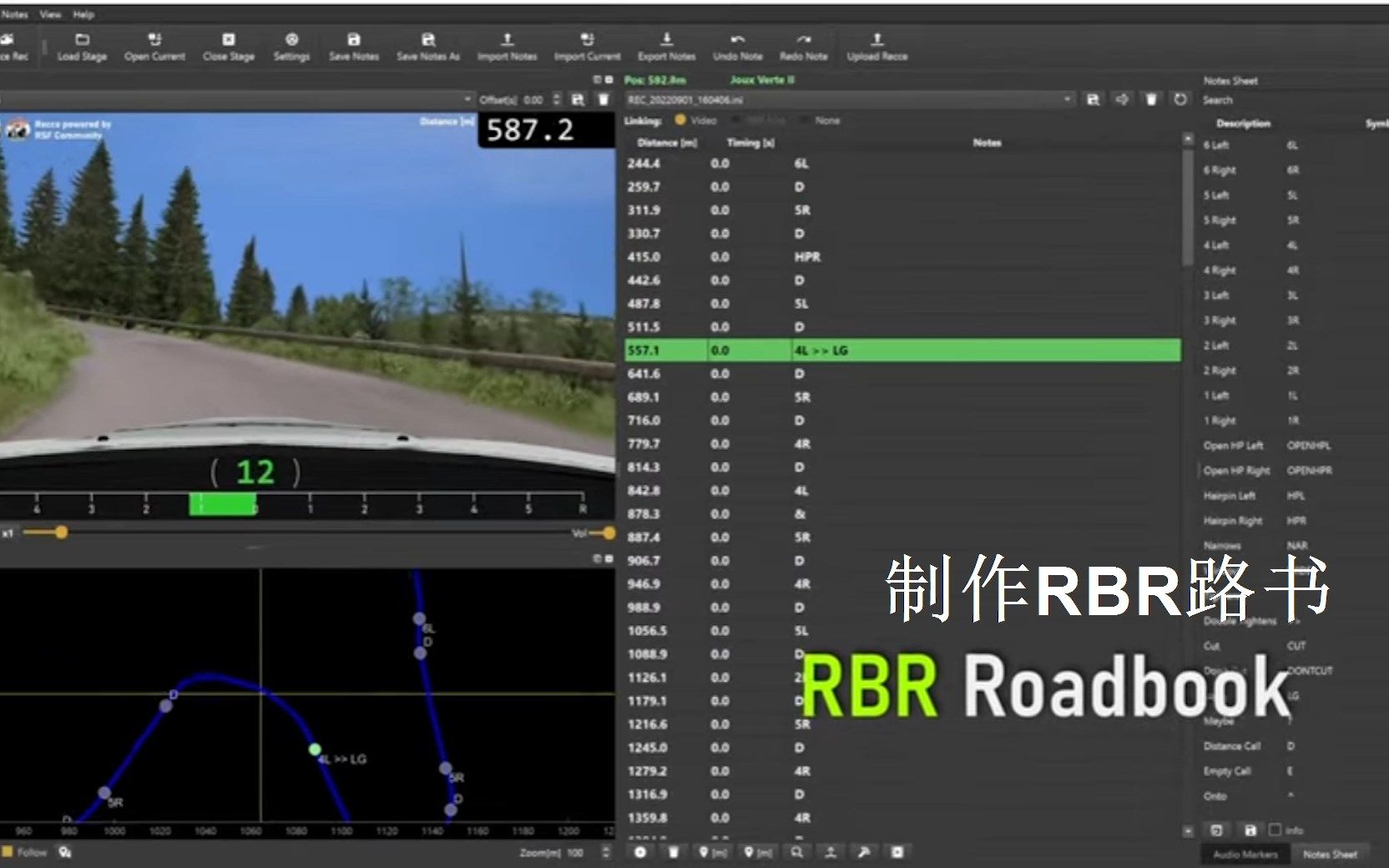Image resolution: width=1389 pixels, height=868 pixels.
Task: Click the Close Stage toolbar button
Action: (228, 48)
